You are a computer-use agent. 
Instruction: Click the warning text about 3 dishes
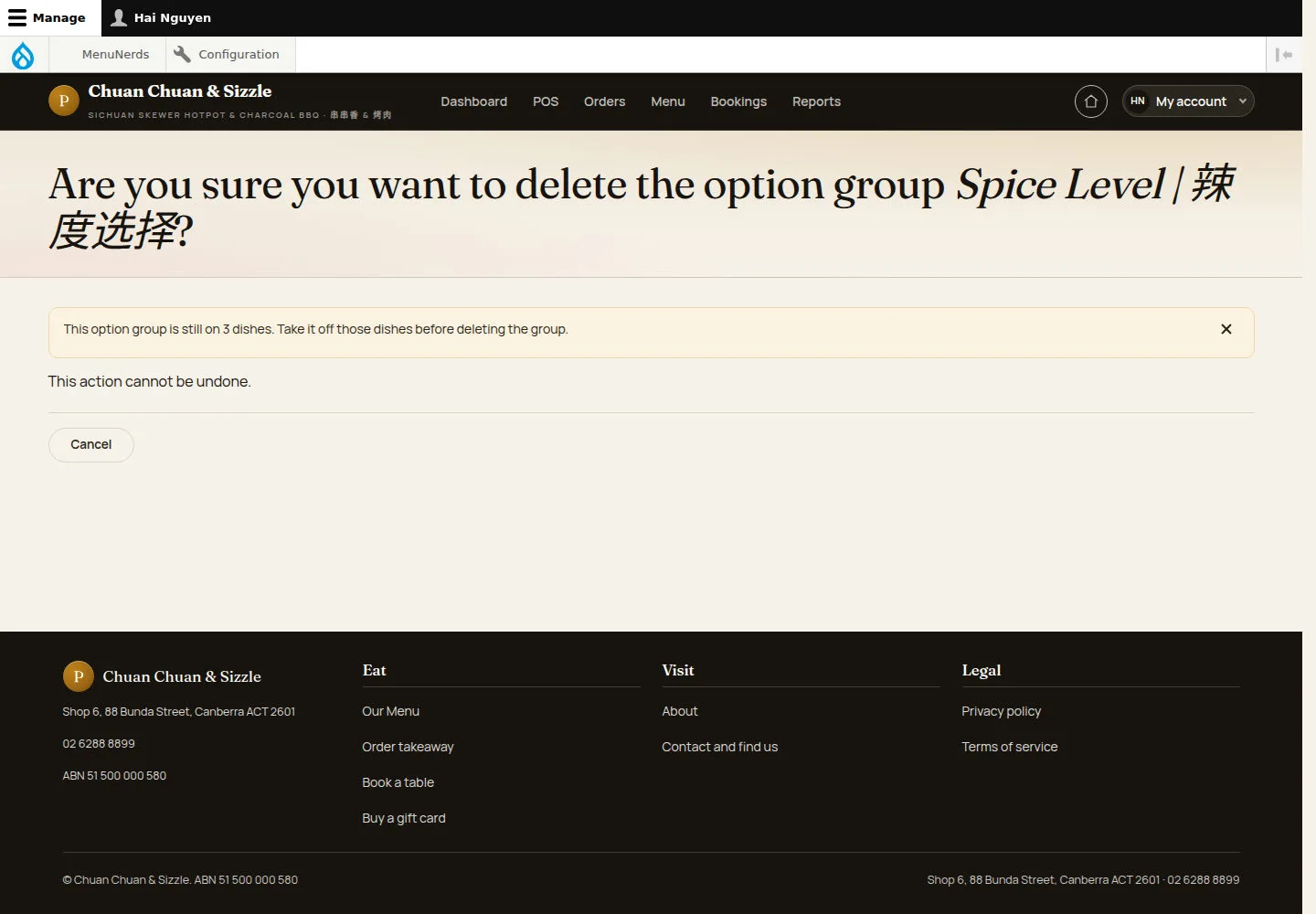[x=315, y=329]
